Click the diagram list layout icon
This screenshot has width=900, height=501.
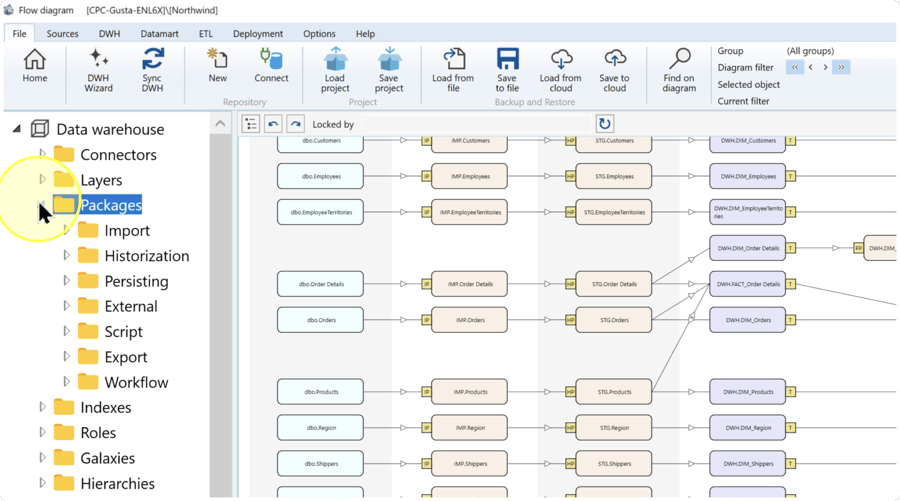[x=251, y=124]
